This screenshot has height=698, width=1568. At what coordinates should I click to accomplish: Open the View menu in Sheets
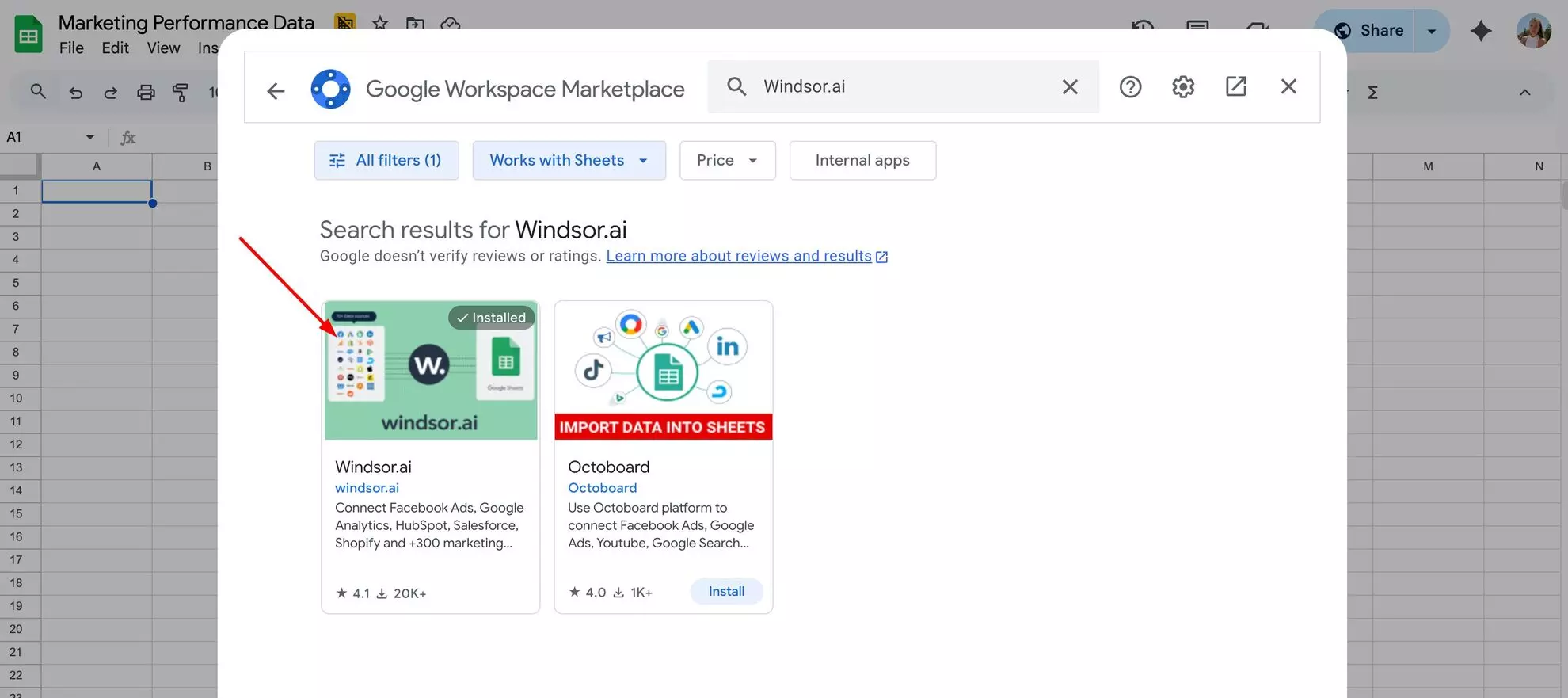click(x=163, y=48)
